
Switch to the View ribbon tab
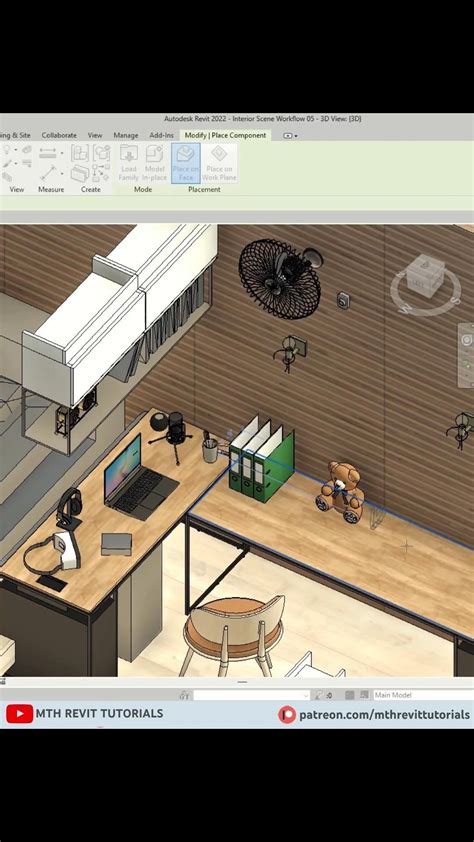coord(95,135)
